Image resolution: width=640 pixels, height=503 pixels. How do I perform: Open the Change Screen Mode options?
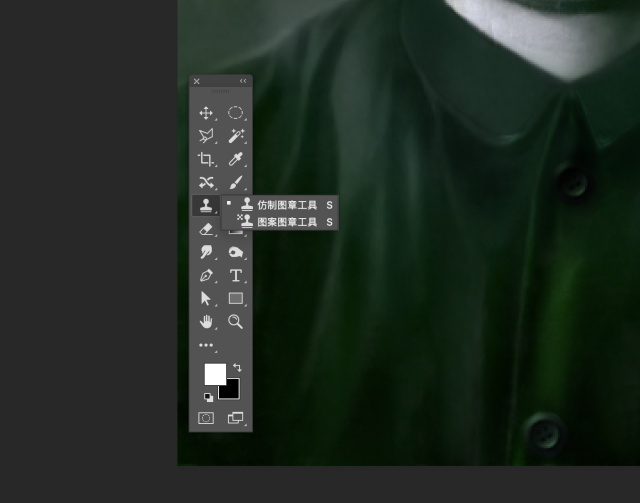click(x=236, y=418)
